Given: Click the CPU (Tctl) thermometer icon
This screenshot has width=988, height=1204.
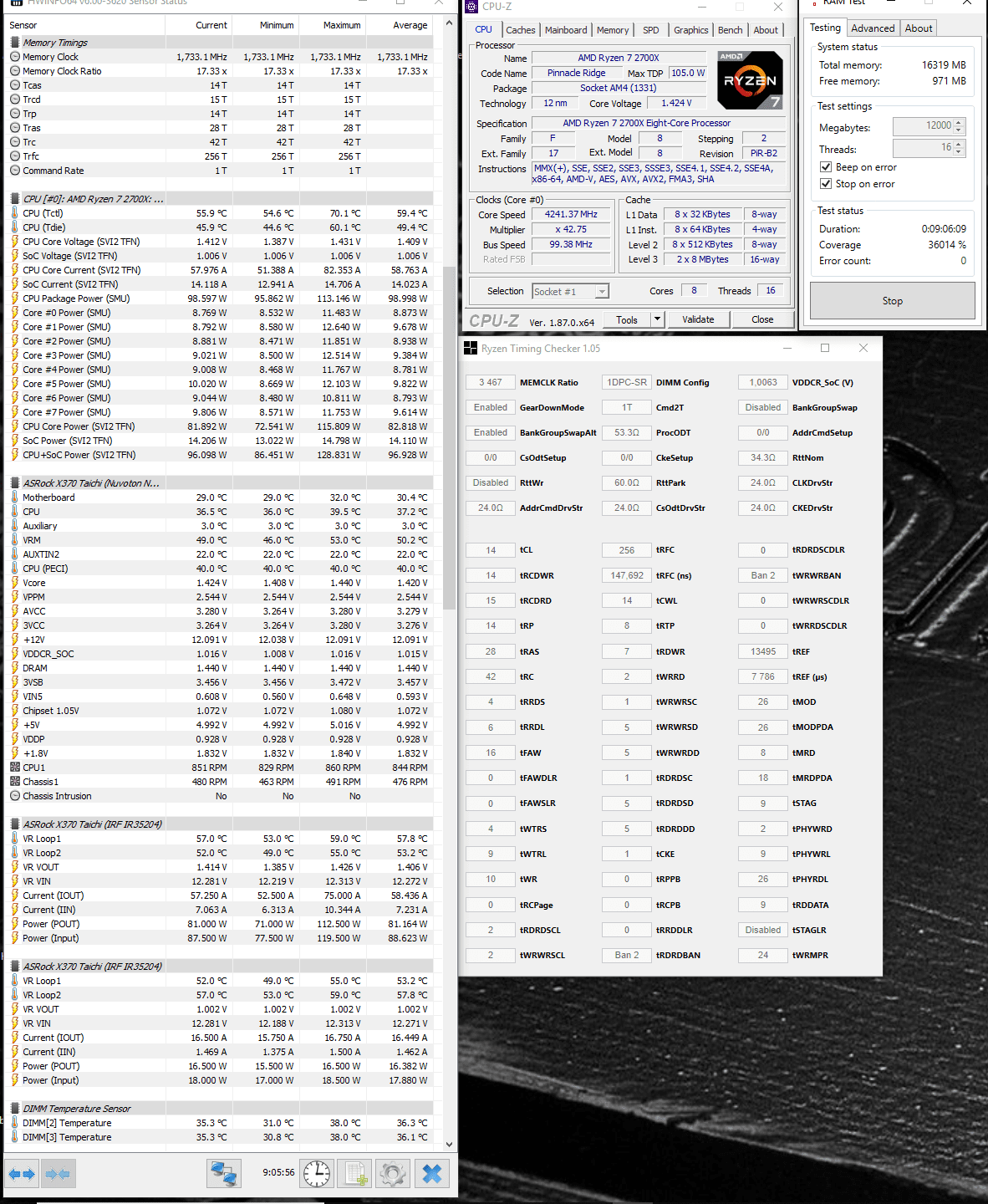Looking at the screenshot, I should point(15,213).
